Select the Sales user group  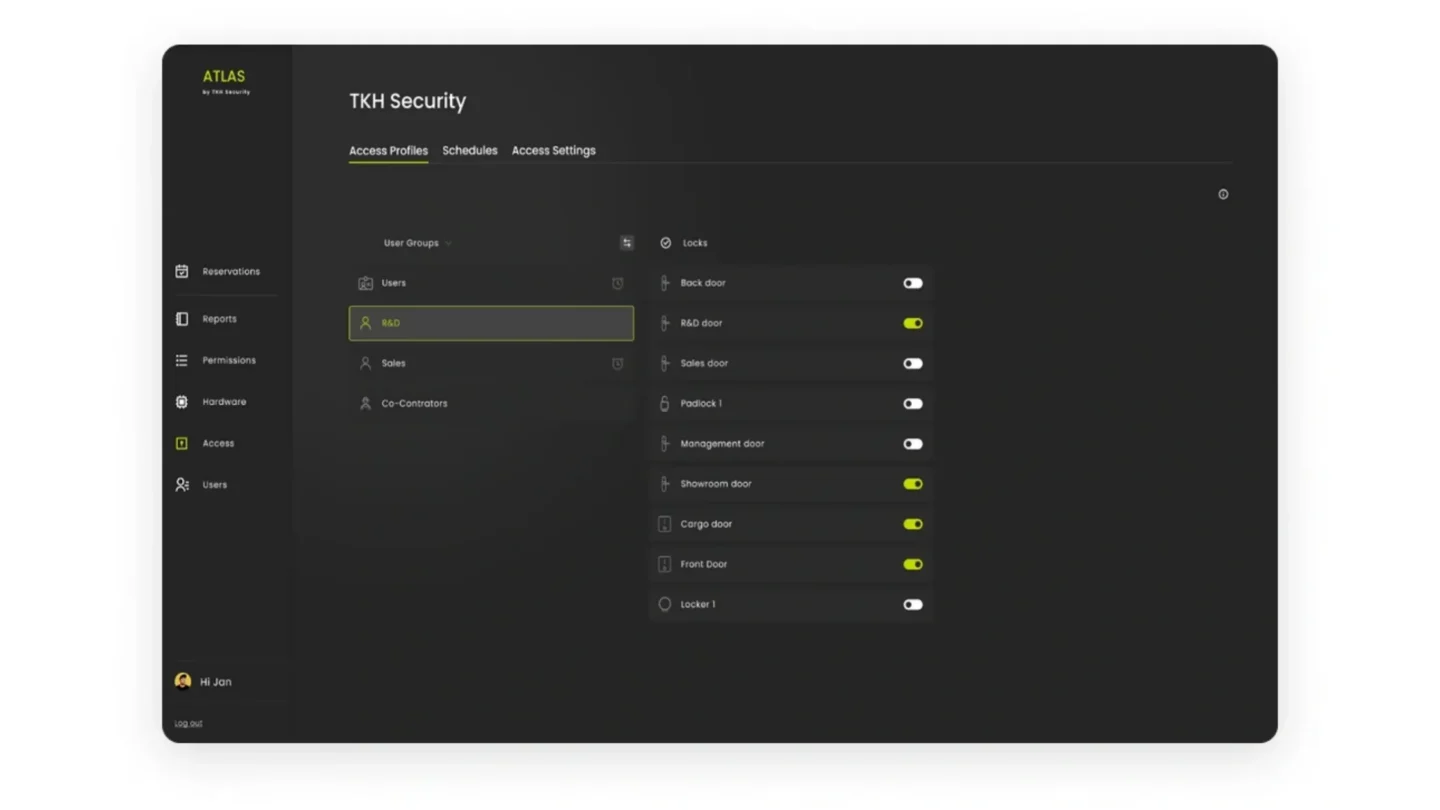pos(491,363)
